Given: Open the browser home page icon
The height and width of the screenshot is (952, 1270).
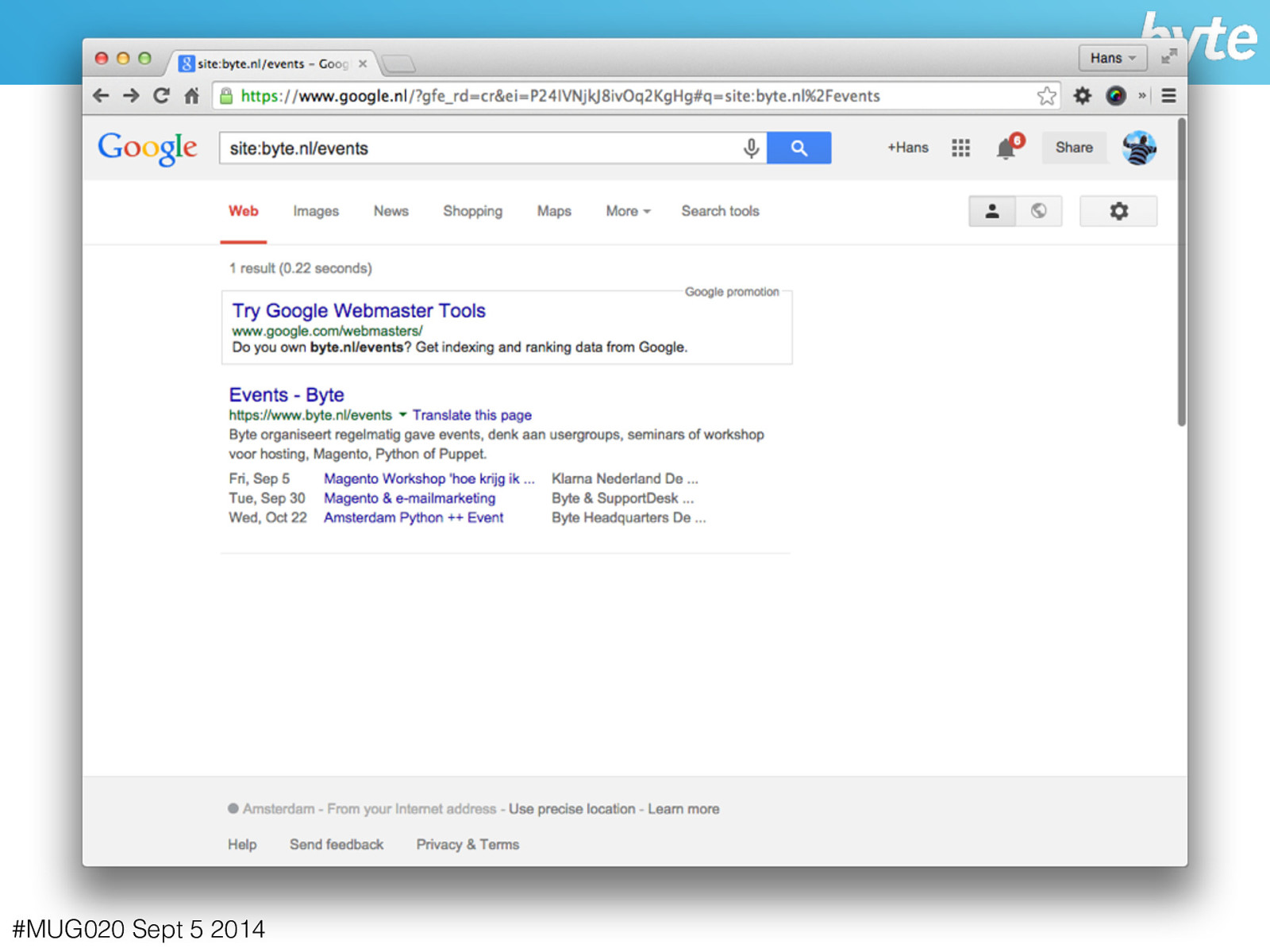Looking at the screenshot, I should pos(191,96).
